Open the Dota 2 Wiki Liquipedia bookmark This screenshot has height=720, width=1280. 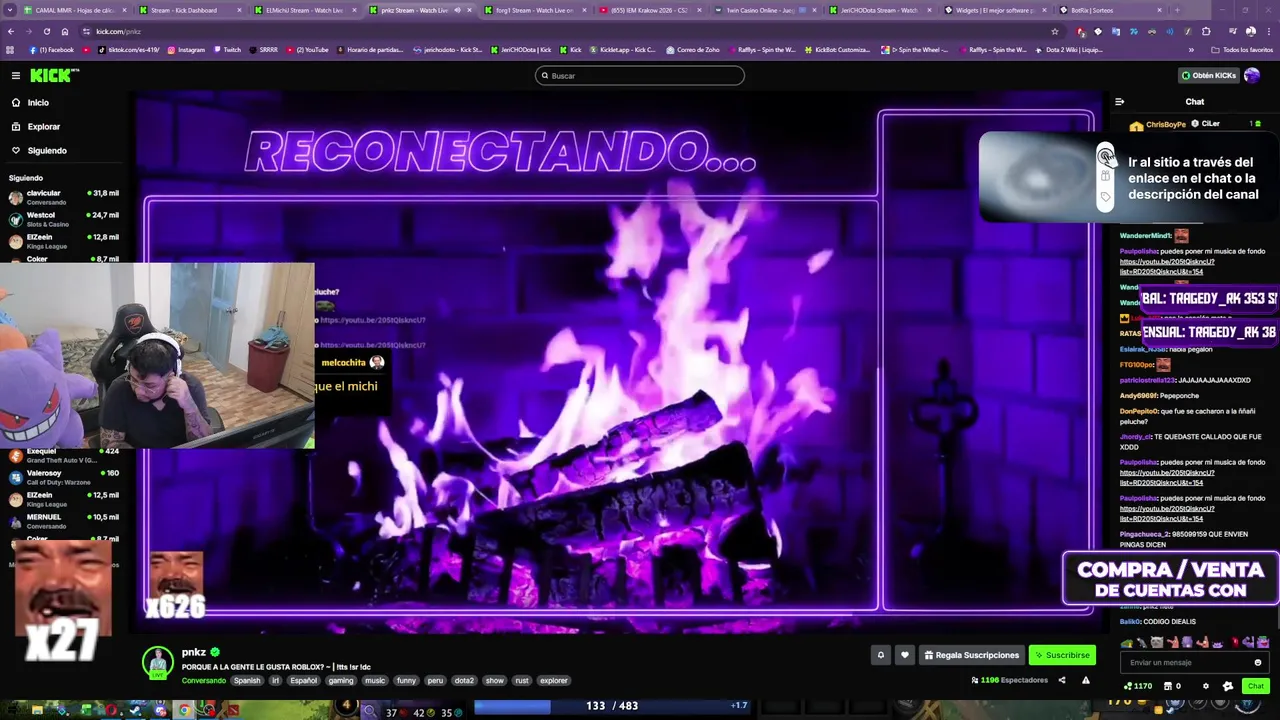point(1069,49)
